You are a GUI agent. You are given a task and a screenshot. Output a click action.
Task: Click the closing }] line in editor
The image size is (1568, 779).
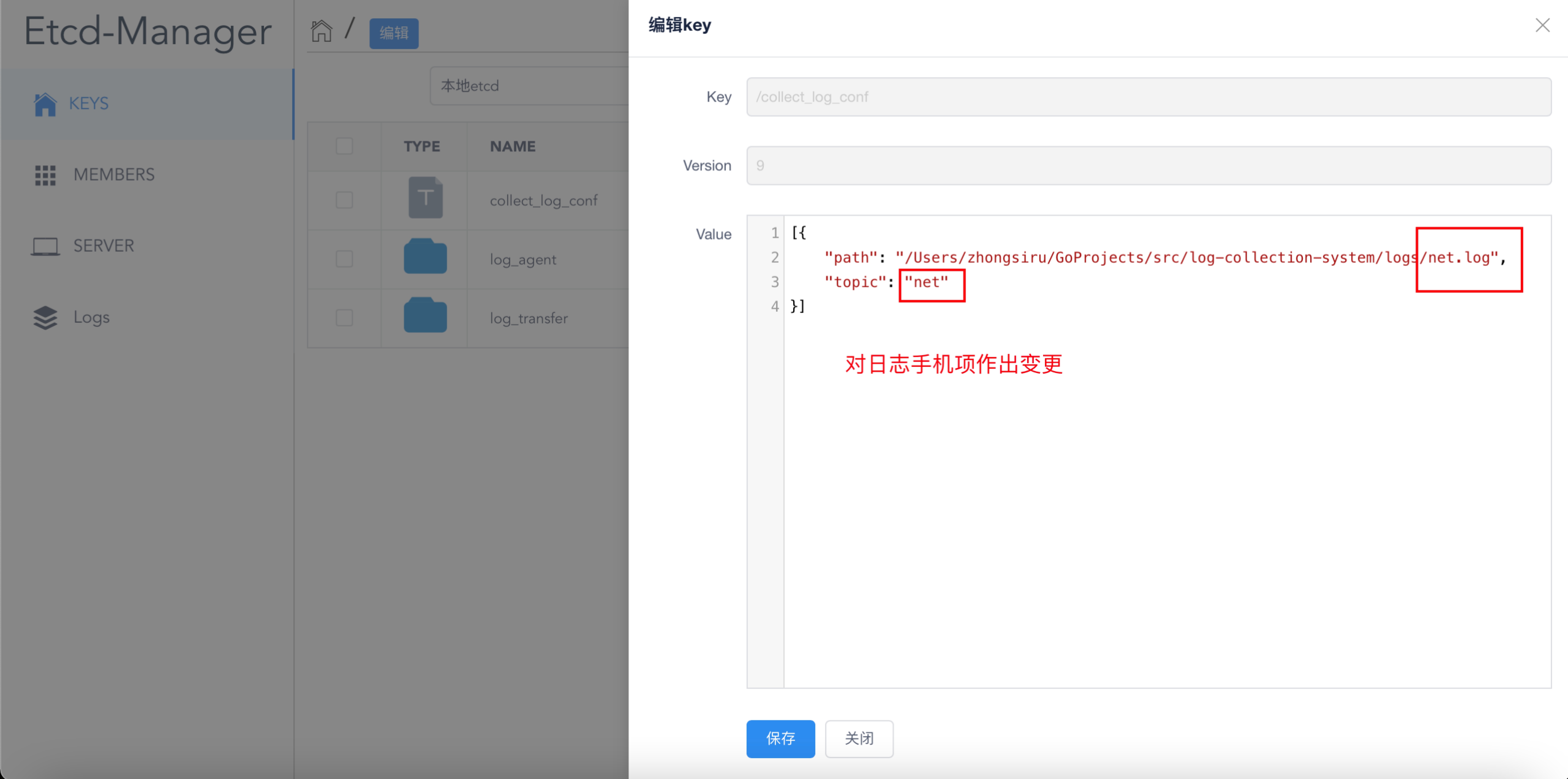click(798, 306)
